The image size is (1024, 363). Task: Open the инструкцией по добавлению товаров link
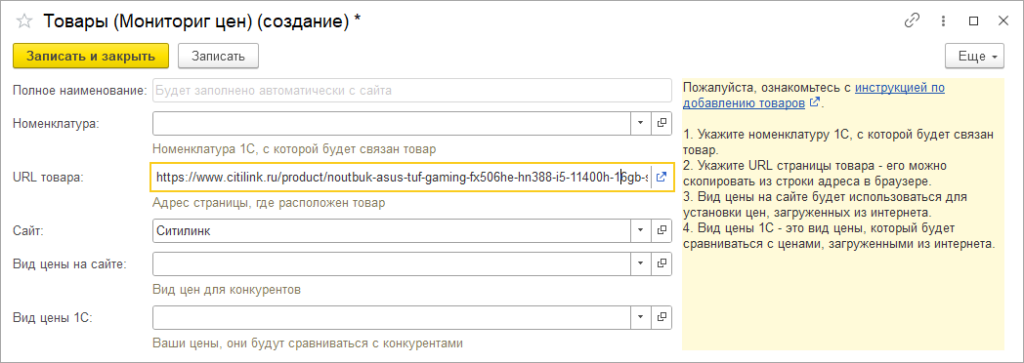pos(813,95)
